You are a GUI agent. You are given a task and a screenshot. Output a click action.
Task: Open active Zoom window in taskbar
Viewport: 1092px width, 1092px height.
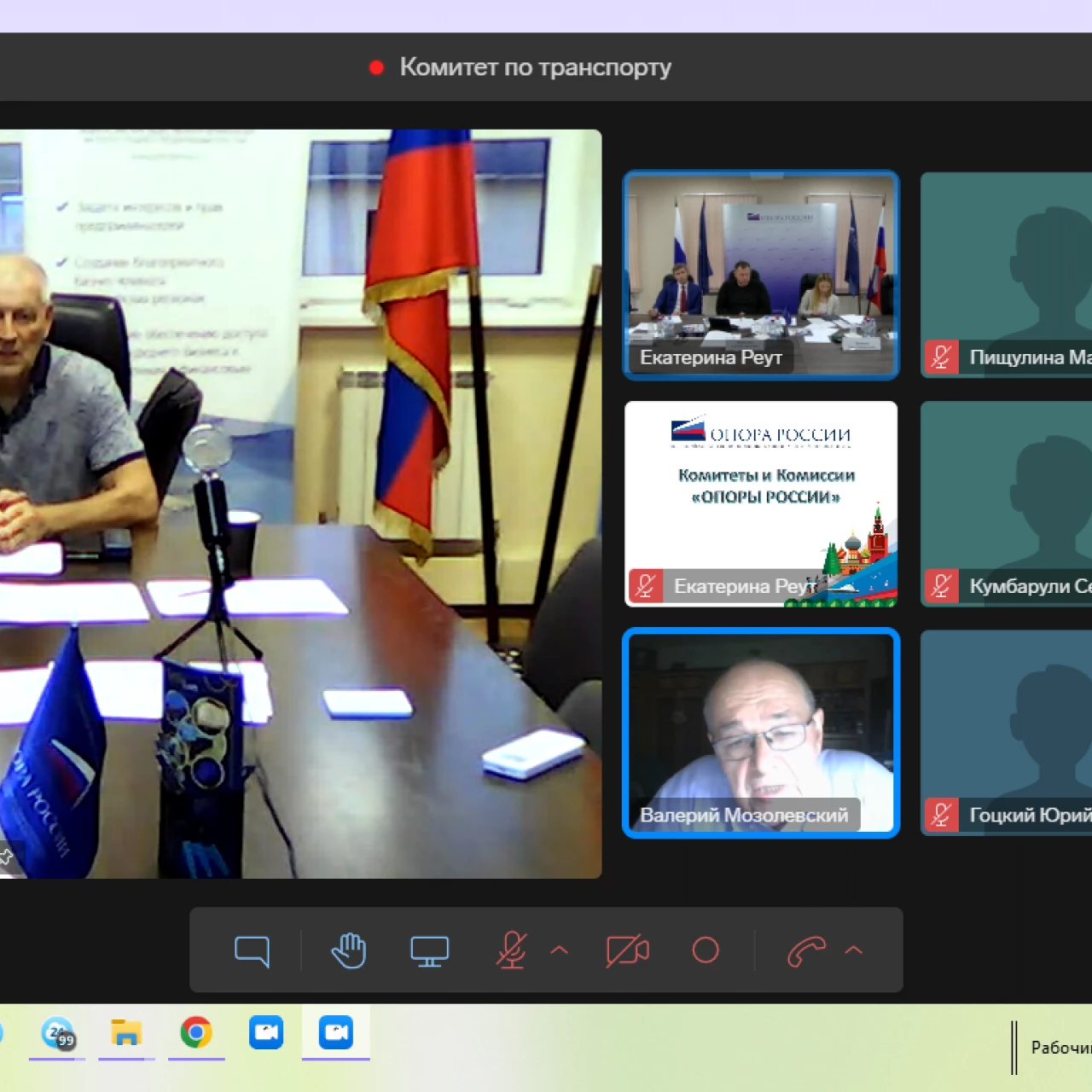[335, 1032]
